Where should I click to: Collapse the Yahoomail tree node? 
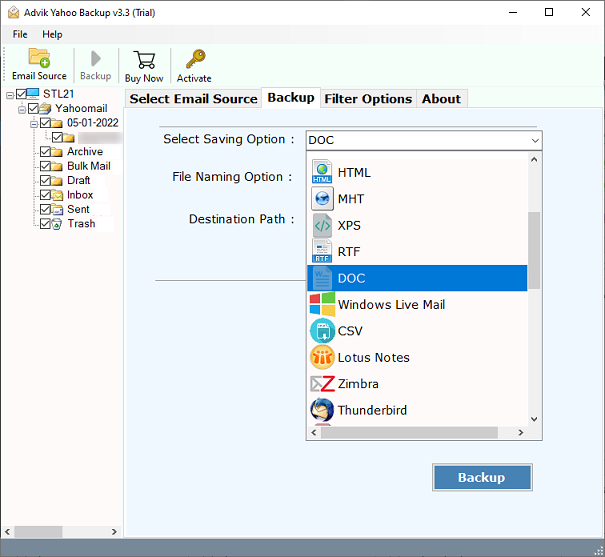pyautogui.click(x=22, y=110)
